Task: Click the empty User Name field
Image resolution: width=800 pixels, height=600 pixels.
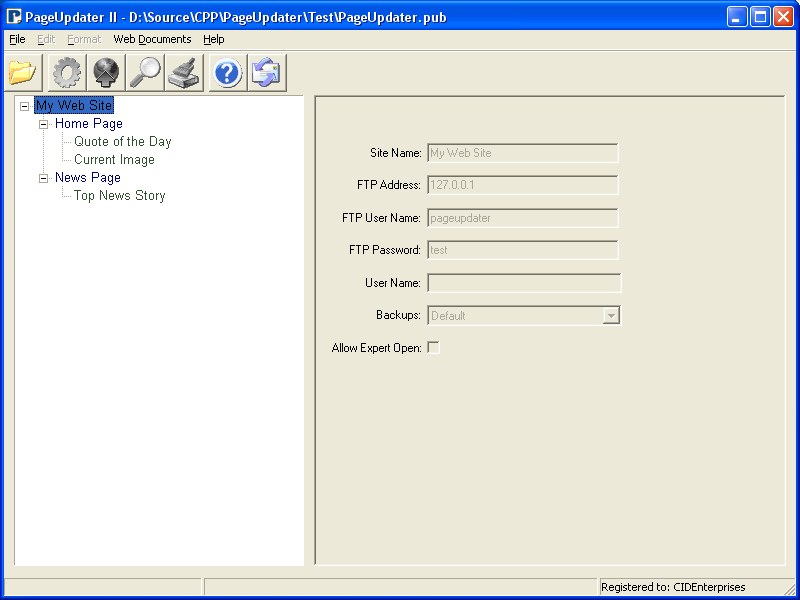Action: point(524,283)
